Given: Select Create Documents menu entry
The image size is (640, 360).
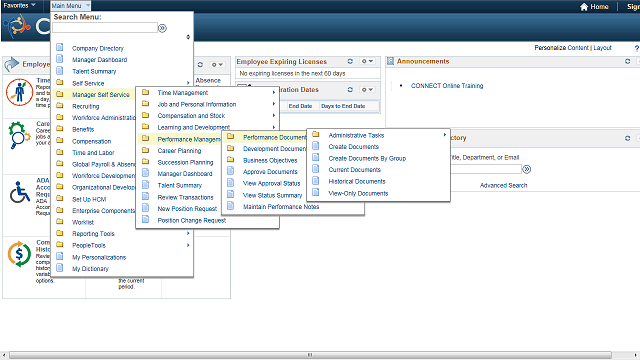Looking at the screenshot, I should point(353,147).
